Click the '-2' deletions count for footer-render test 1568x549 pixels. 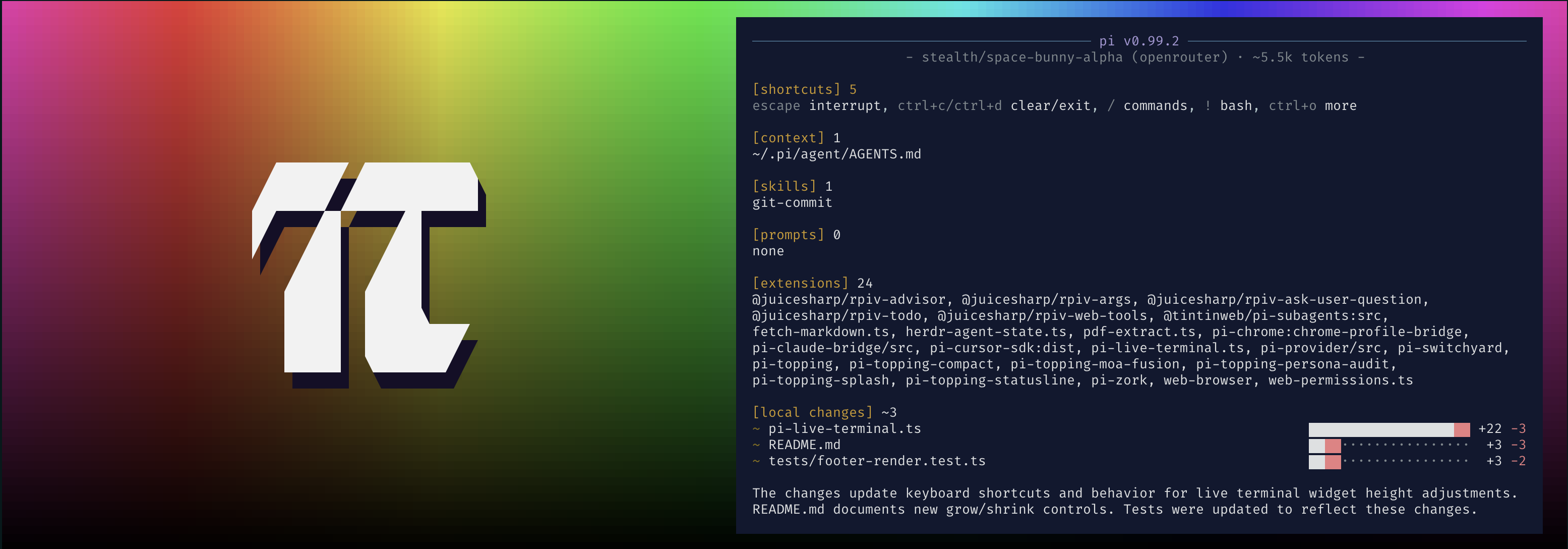tap(1518, 461)
